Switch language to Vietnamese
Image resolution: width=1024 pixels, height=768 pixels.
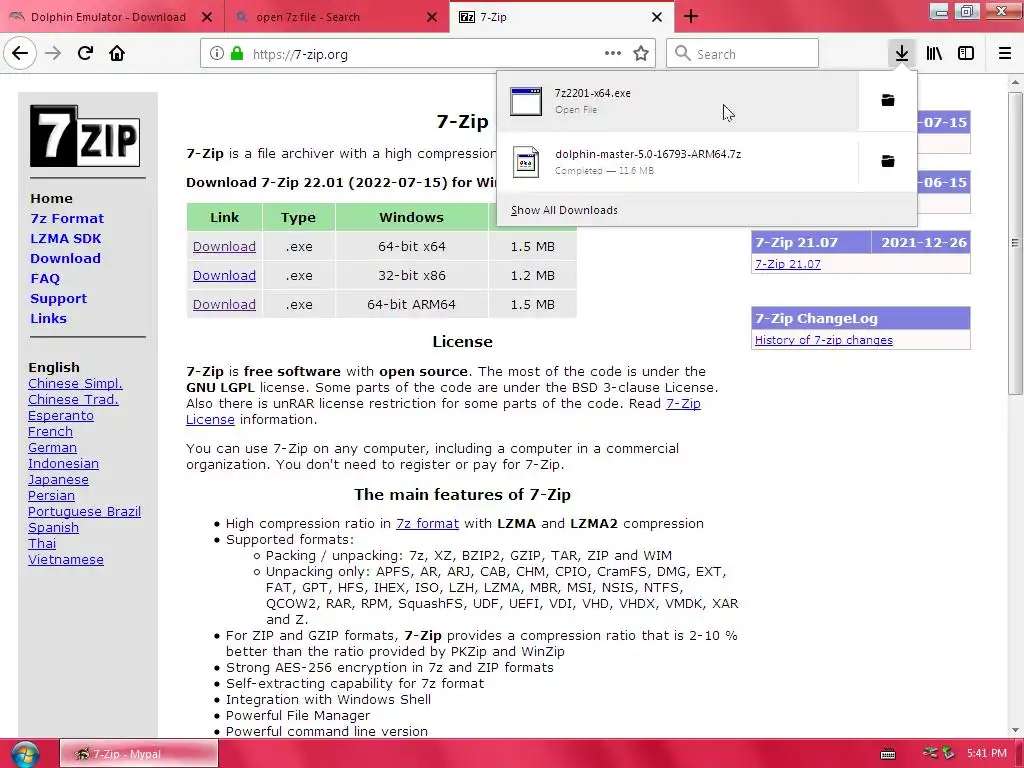pos(65,559)
